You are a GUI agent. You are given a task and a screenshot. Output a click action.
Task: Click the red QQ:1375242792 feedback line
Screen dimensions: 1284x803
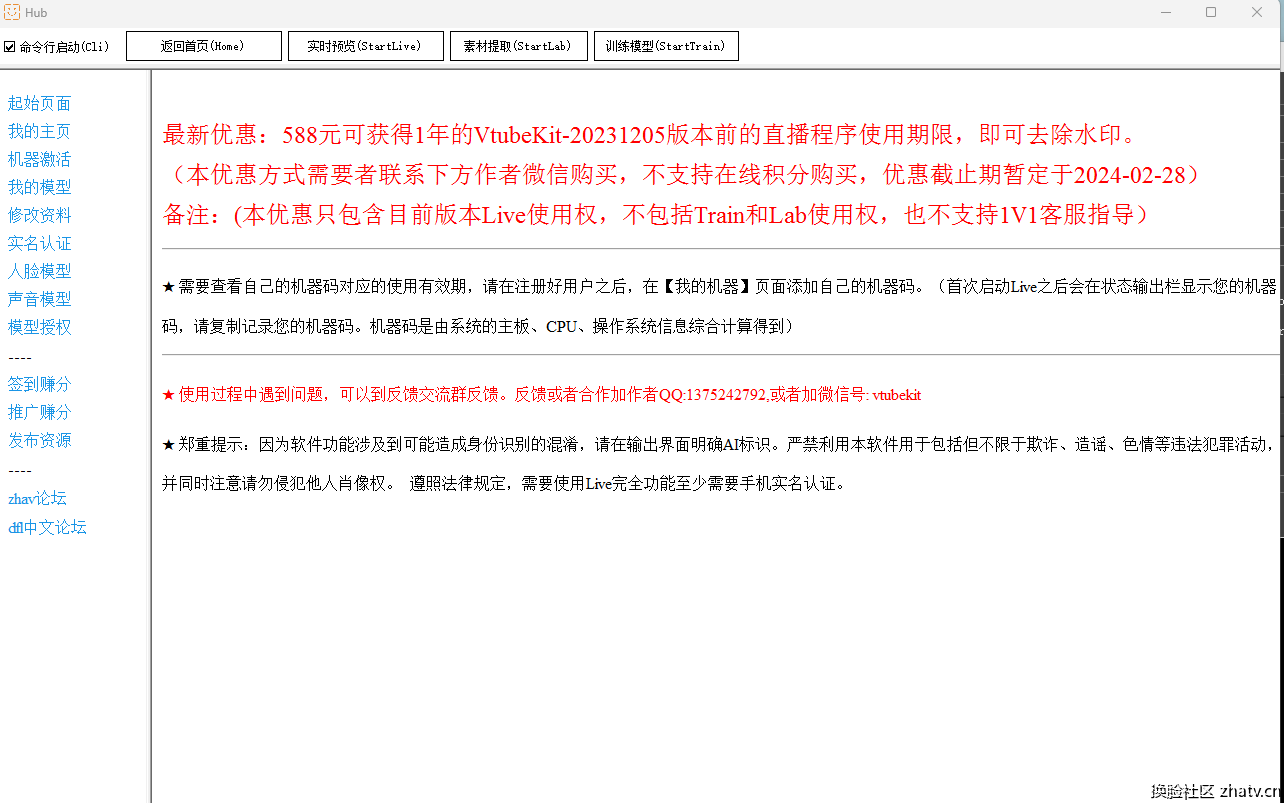541,395
